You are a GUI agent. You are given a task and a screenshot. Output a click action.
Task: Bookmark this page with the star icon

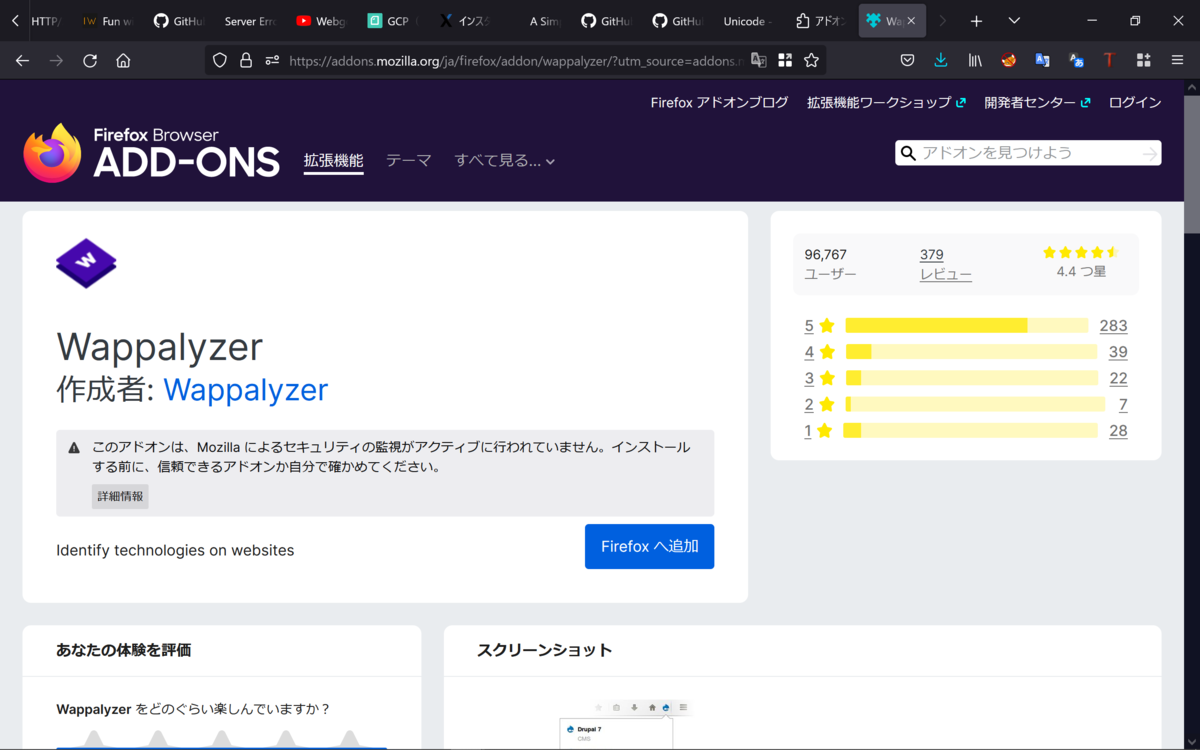coord(811,61)
